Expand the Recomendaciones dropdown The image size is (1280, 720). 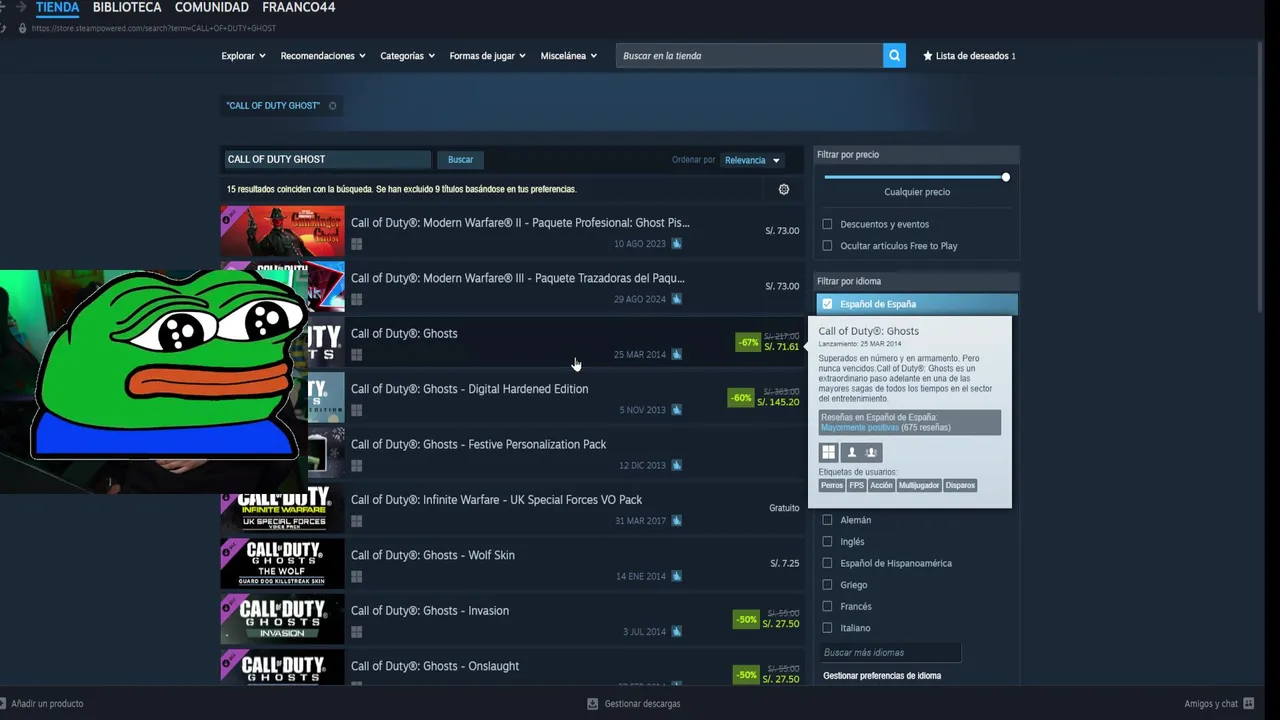coord(323,56)
